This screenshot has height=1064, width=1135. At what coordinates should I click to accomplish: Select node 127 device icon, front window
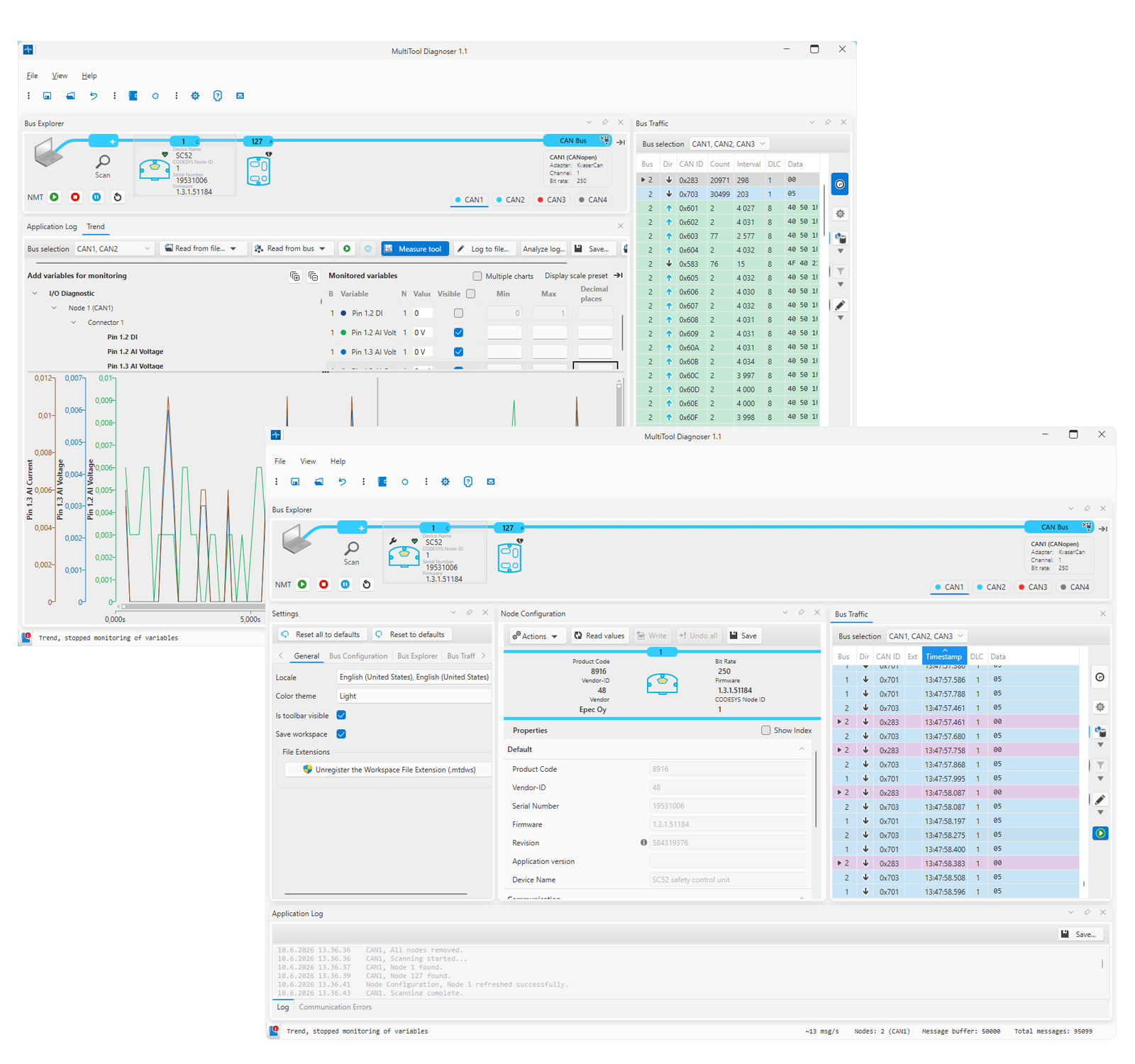pos(509,558)
